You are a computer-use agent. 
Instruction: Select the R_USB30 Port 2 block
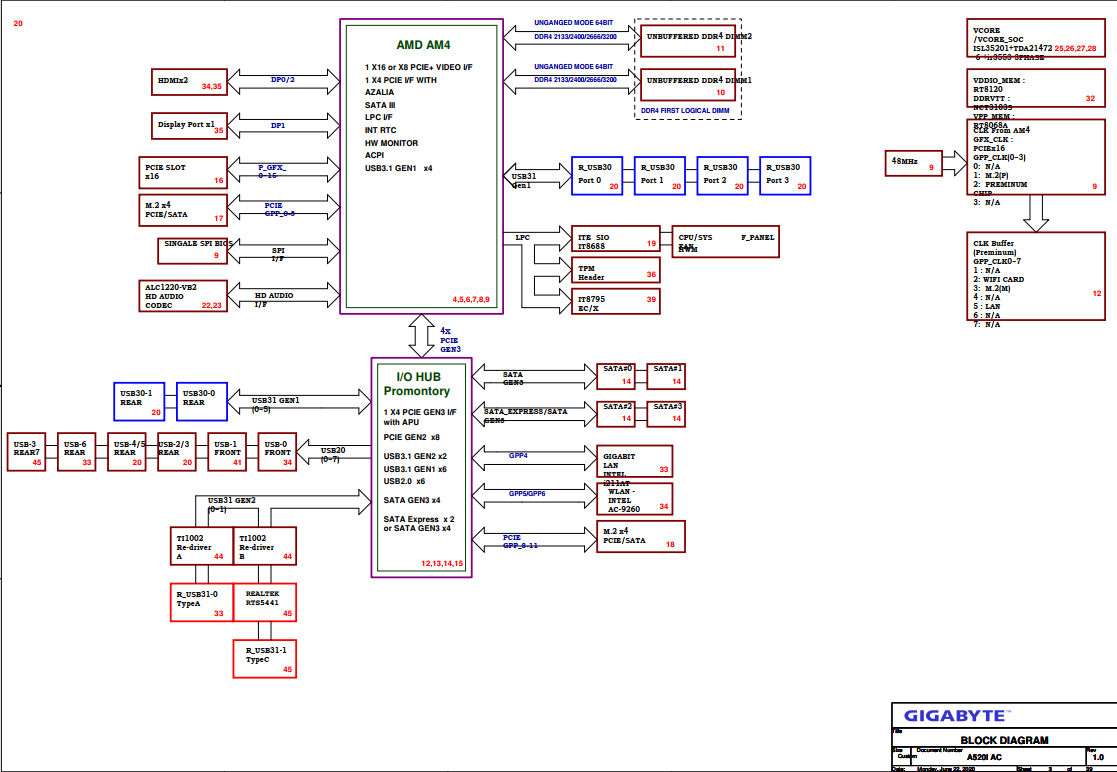point(722,175)
